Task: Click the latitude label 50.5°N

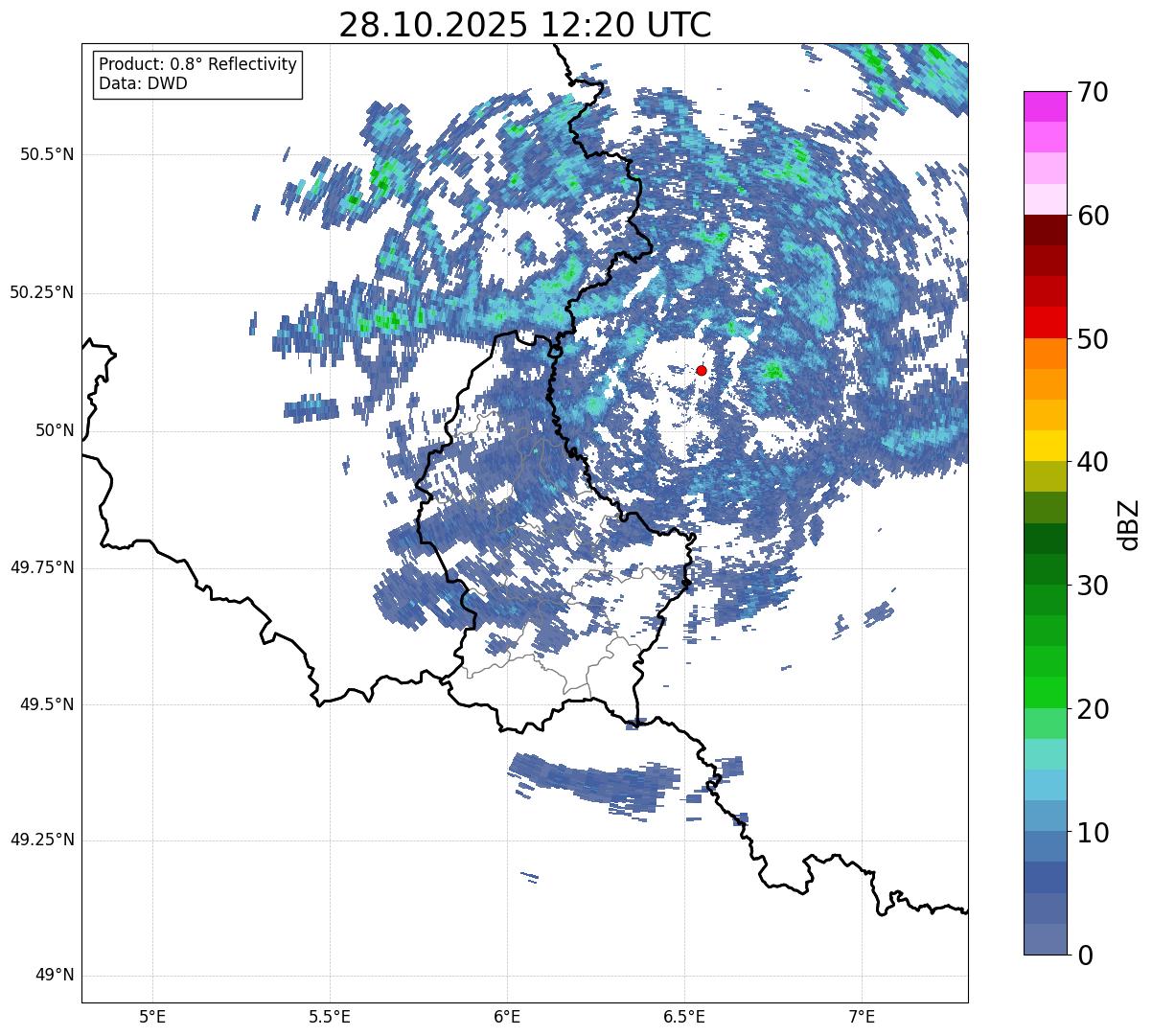Action: (x=46, y=154)
